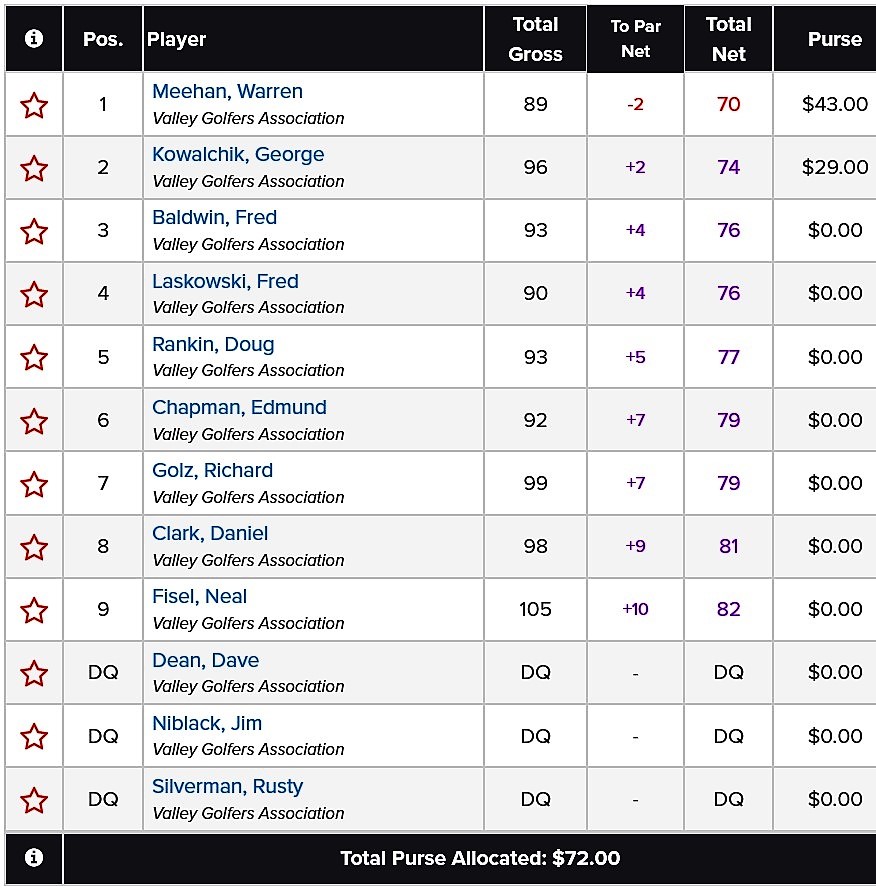Click star icon beside Baldwin, Fred
Screen dimensions: 876x890
(34, 231)
